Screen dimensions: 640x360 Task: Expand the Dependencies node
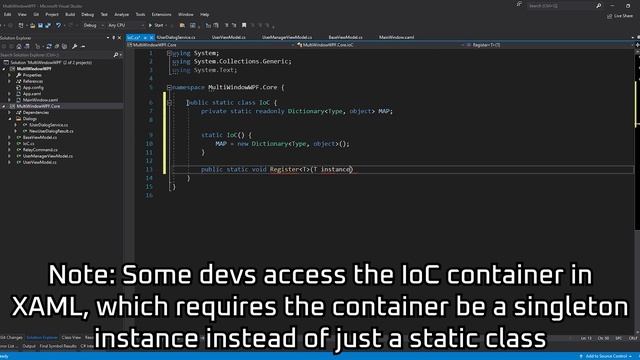[10, 113]
